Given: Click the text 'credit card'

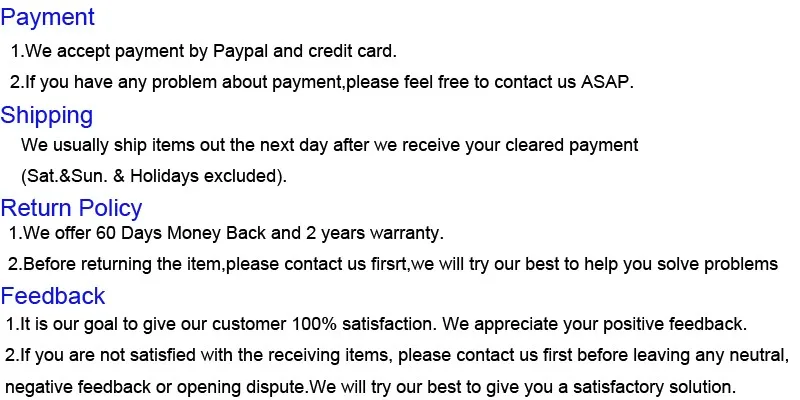Looking at the screenshot, I should point(351,51).
